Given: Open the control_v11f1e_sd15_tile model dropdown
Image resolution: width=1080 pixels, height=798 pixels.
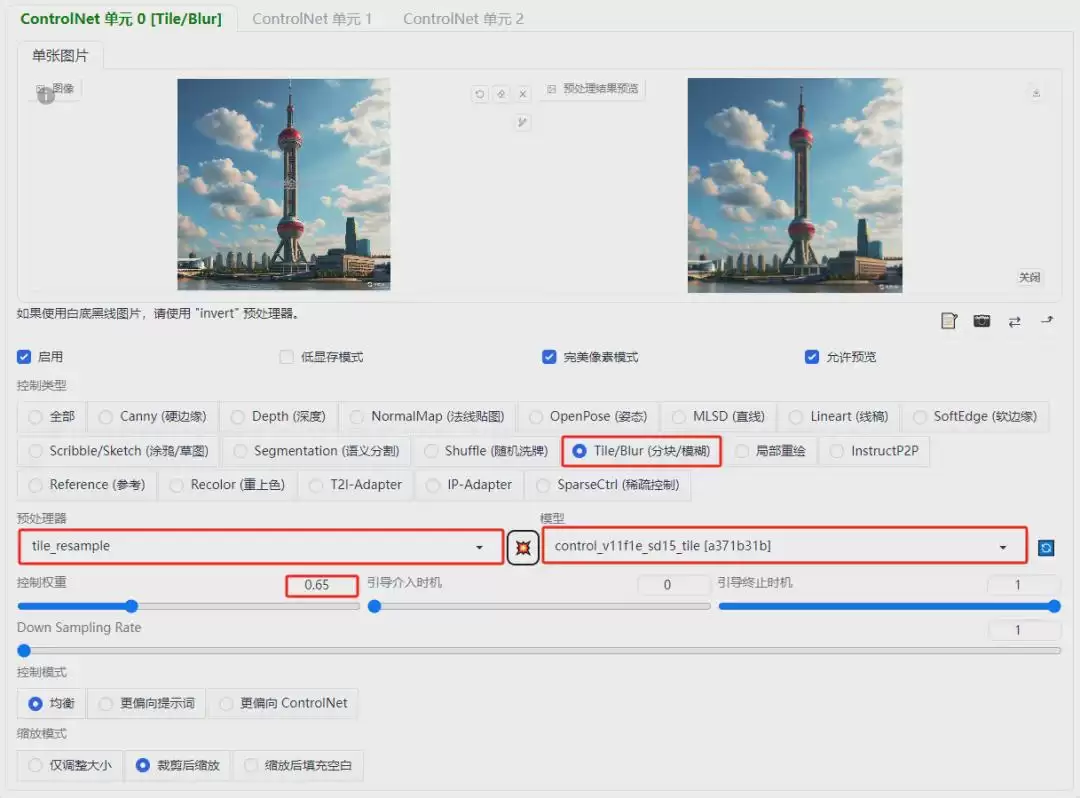Looking at the screenshot, I should [785, 546].
